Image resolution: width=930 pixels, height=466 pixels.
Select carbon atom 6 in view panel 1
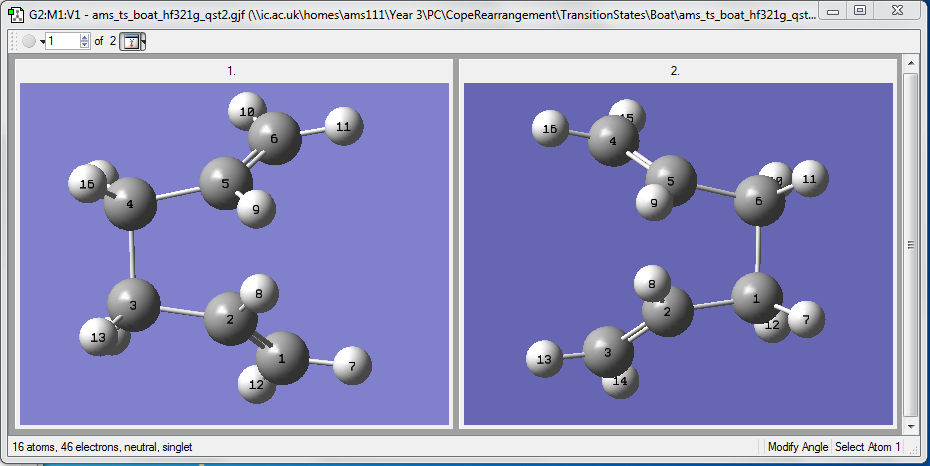point(274,138)
